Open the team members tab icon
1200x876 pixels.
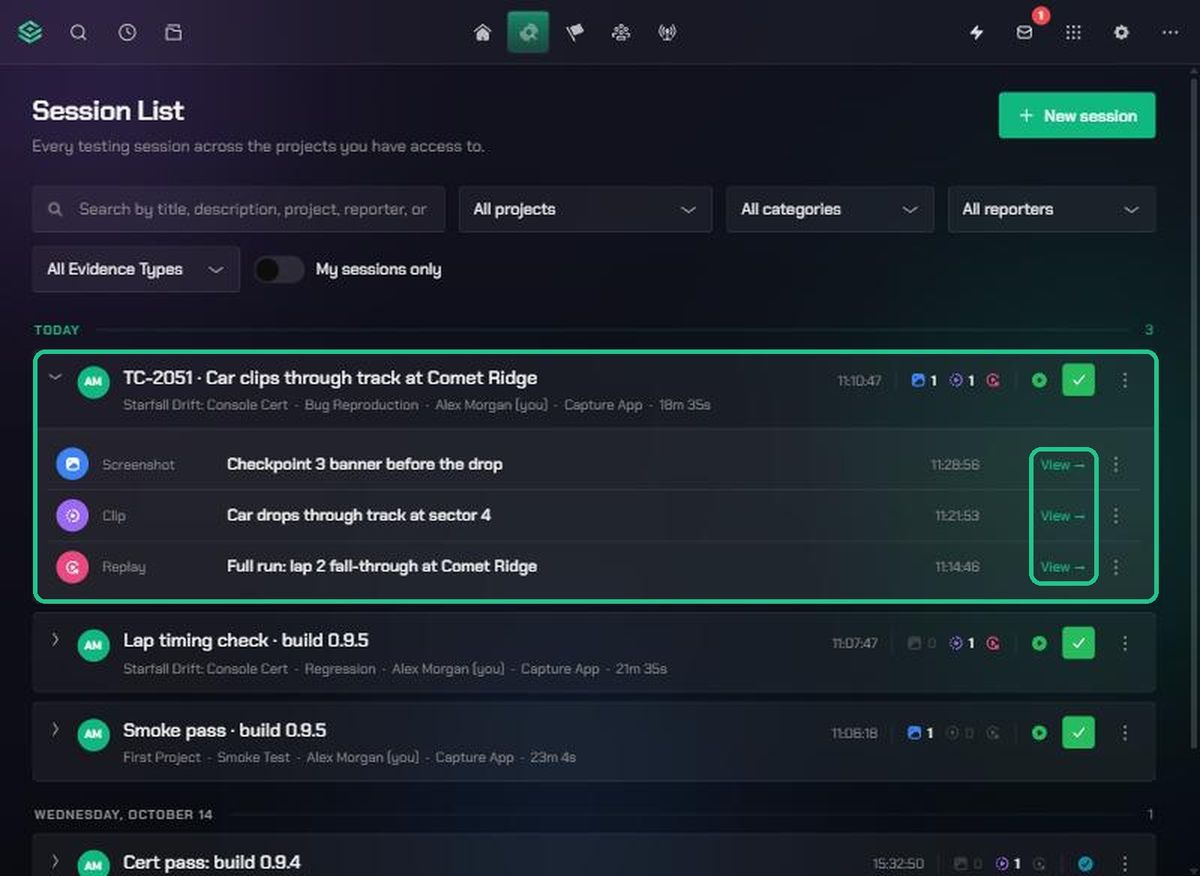pyautogui.click(x=621, y=32)
